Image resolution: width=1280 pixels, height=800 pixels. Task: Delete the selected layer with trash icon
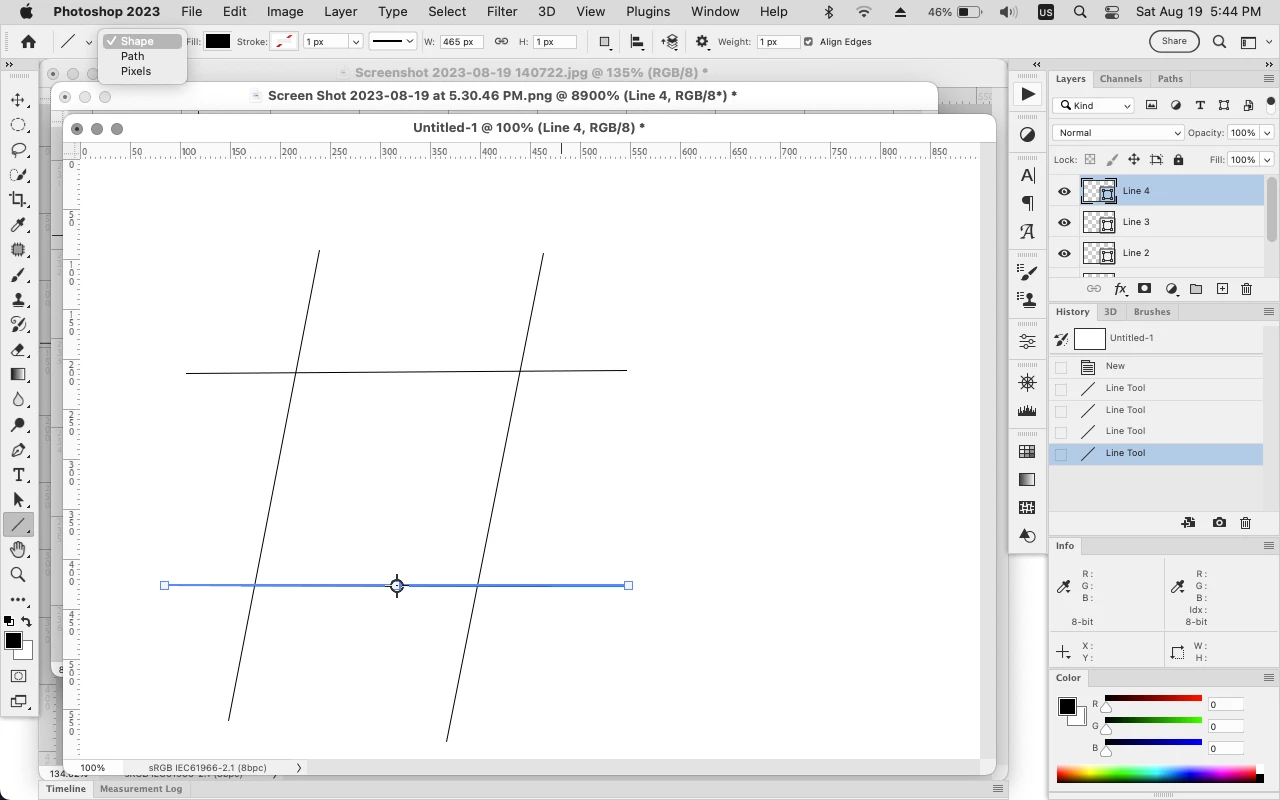coord(1246,289)
